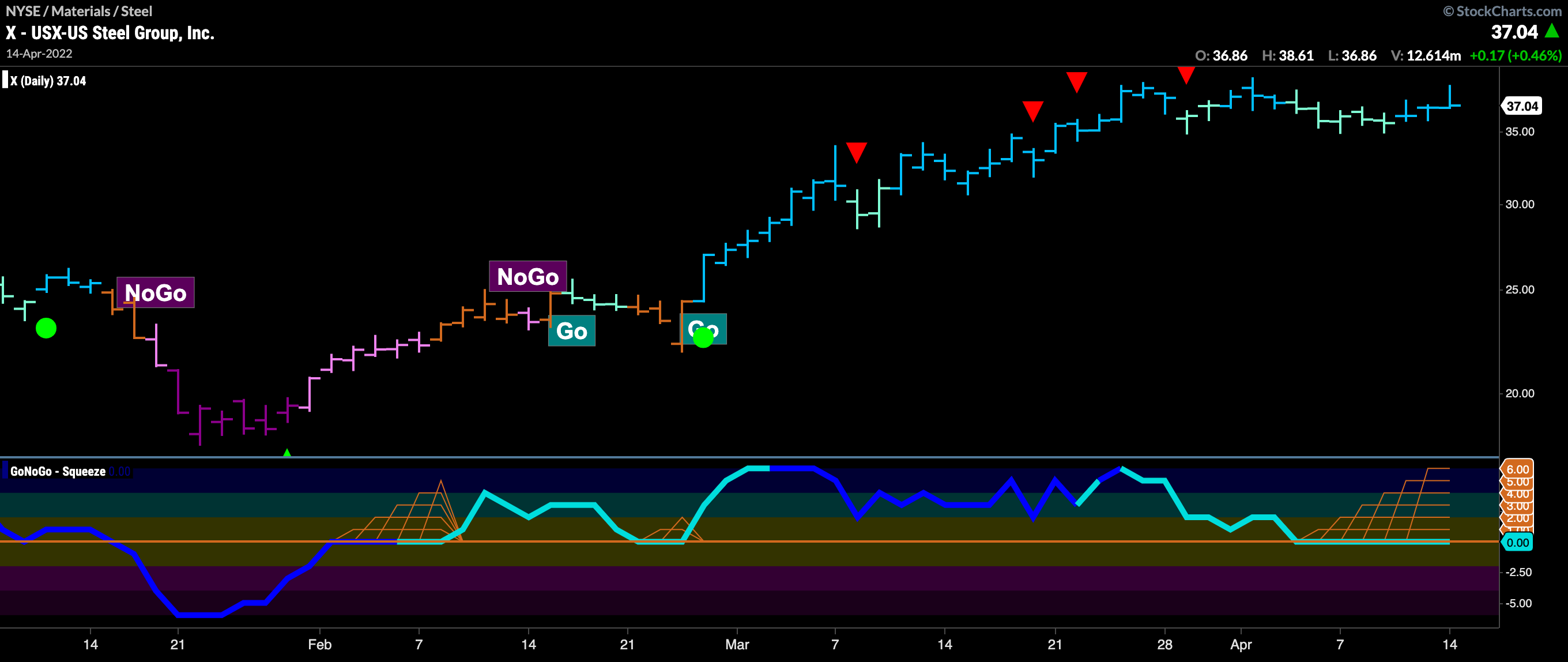
Task: Click the green up arrow beside 37.04 price
Action: point(1552,31)
